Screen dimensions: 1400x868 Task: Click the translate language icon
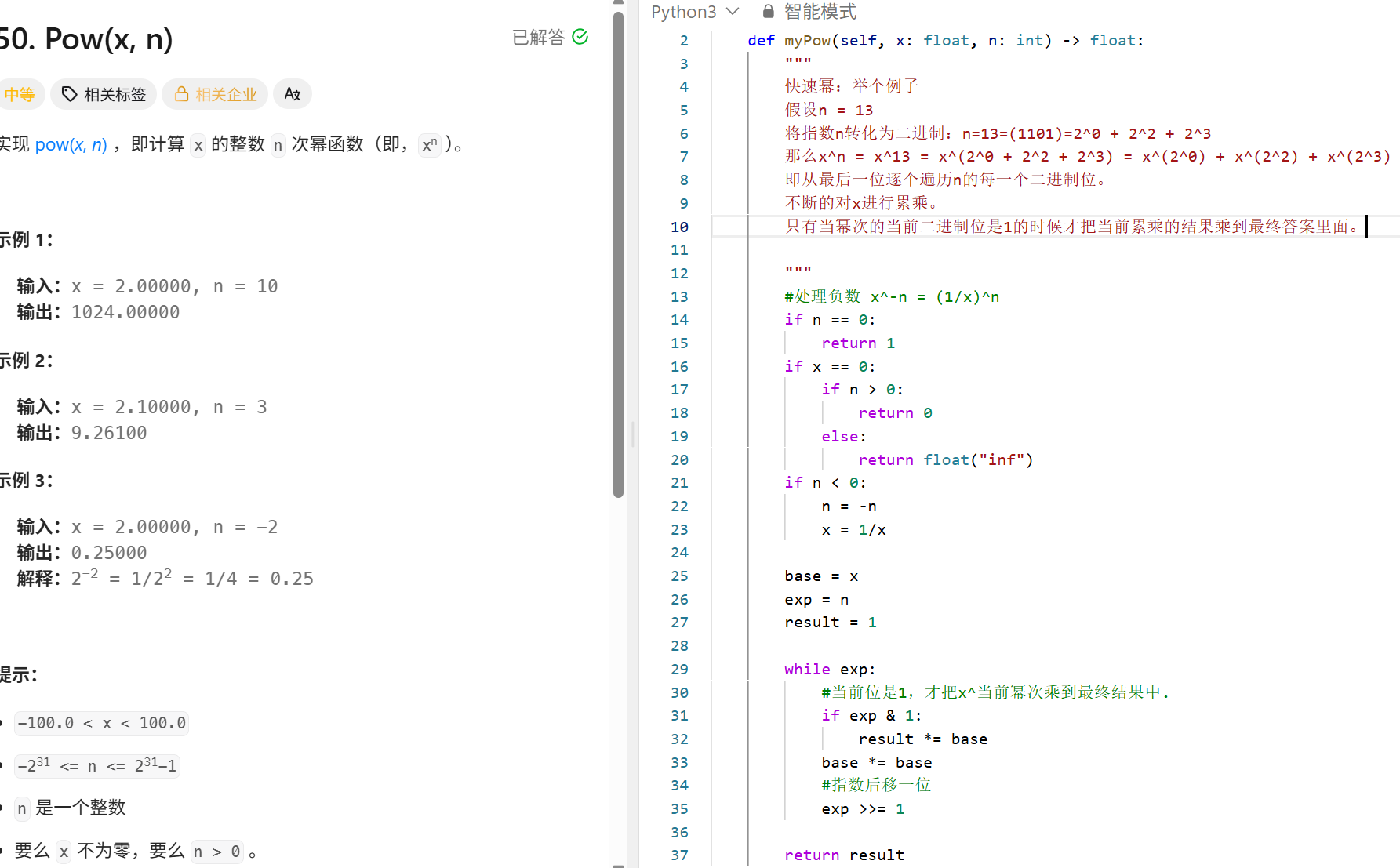click(x=293, y=94)
